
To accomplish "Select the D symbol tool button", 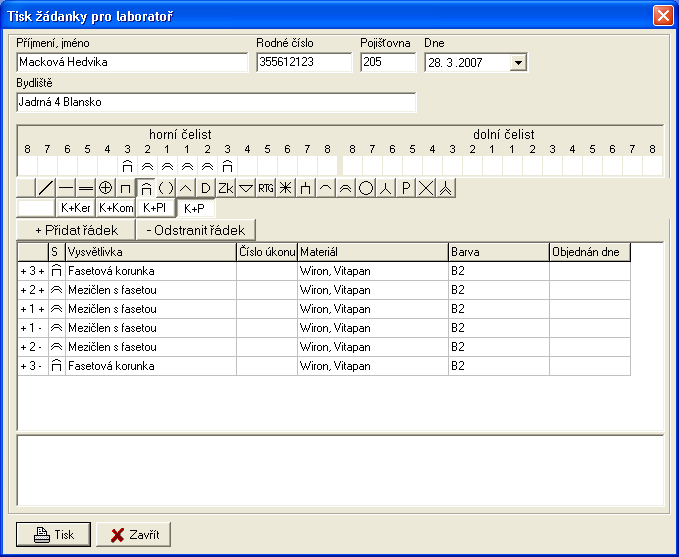I will click(206, 188).
